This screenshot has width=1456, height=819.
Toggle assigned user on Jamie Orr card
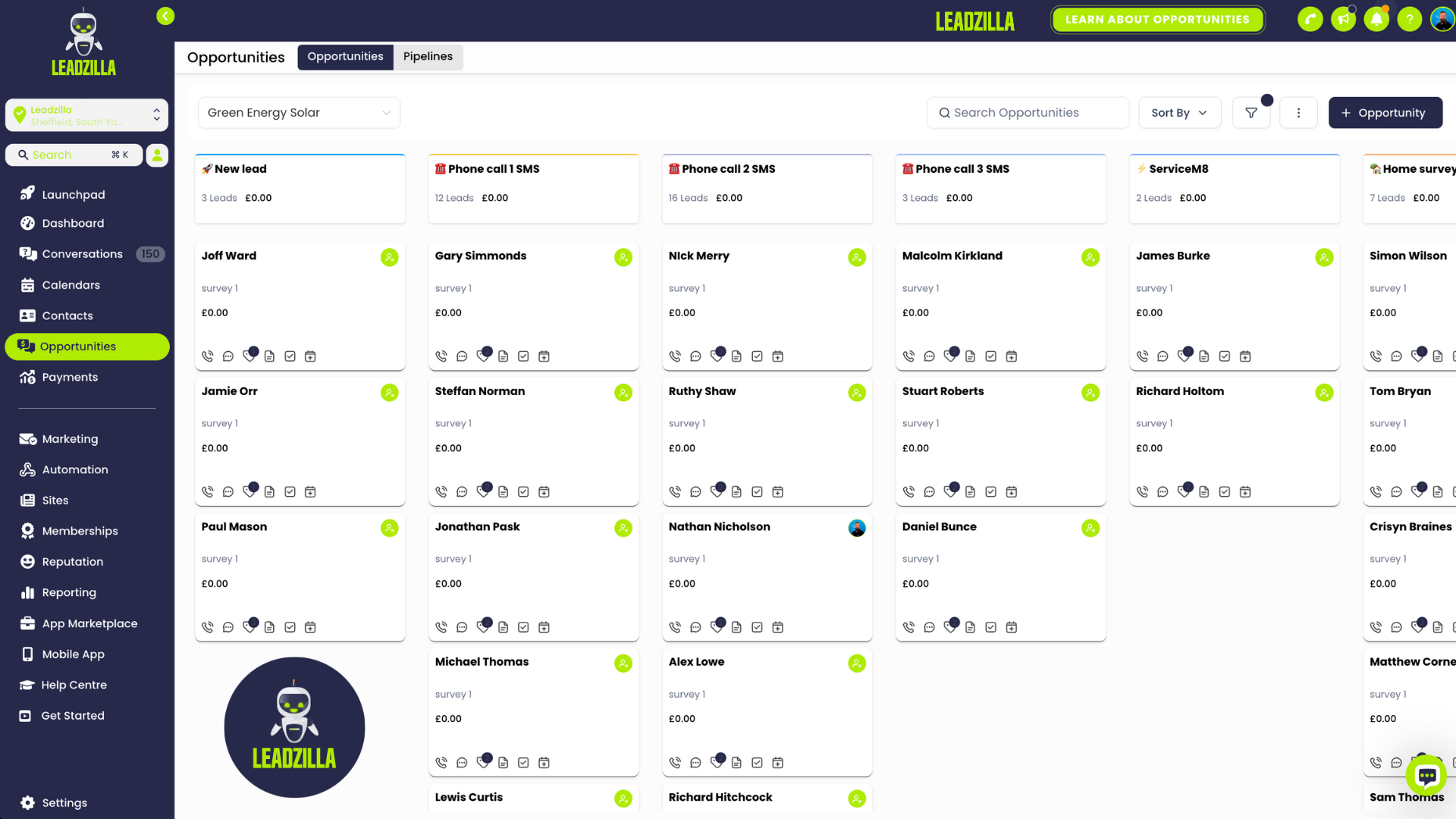(390, 392)
